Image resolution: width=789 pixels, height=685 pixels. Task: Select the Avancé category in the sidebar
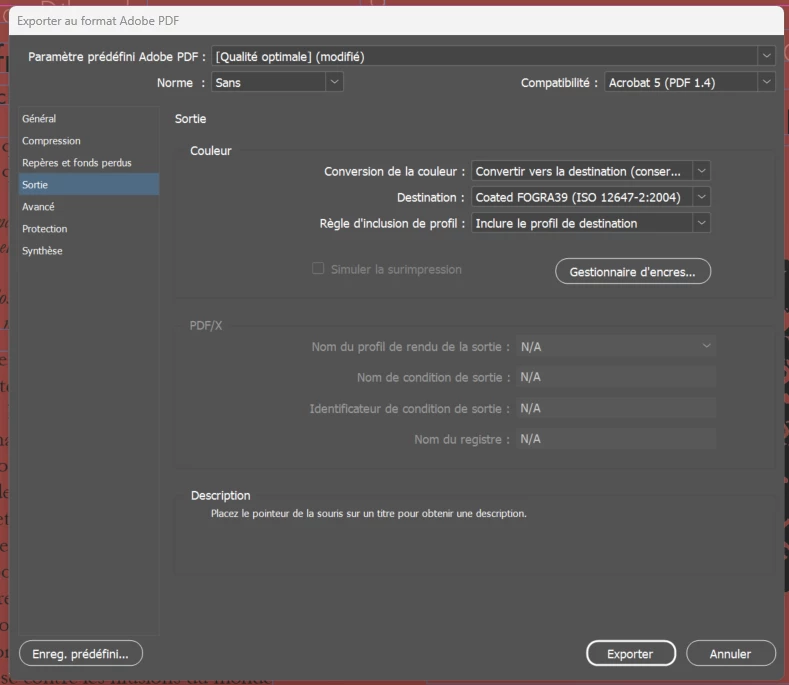pos(89,207)
